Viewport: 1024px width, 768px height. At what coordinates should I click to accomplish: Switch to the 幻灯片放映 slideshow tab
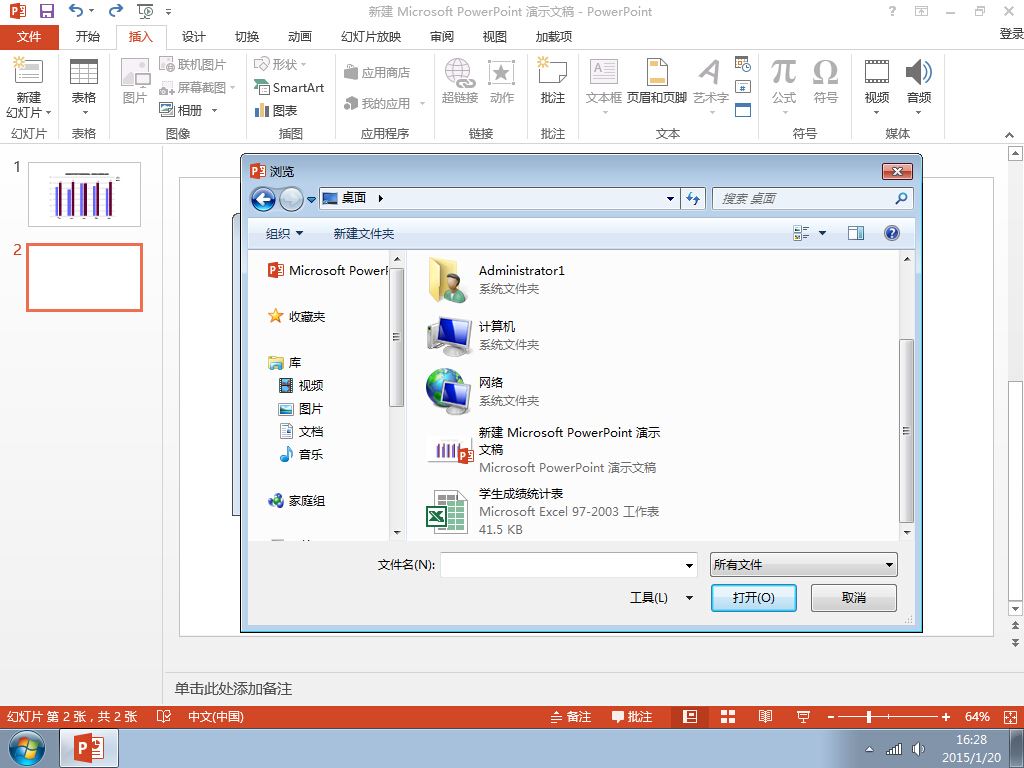371,37
